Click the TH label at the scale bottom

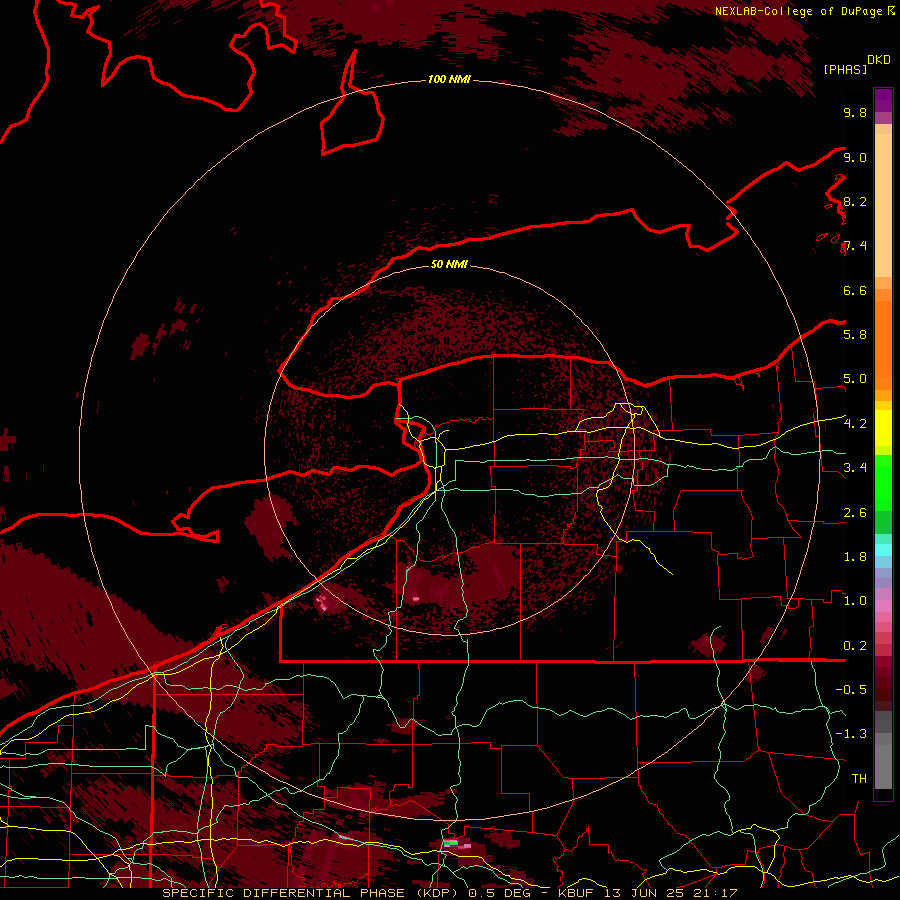[x=859, y=779]
